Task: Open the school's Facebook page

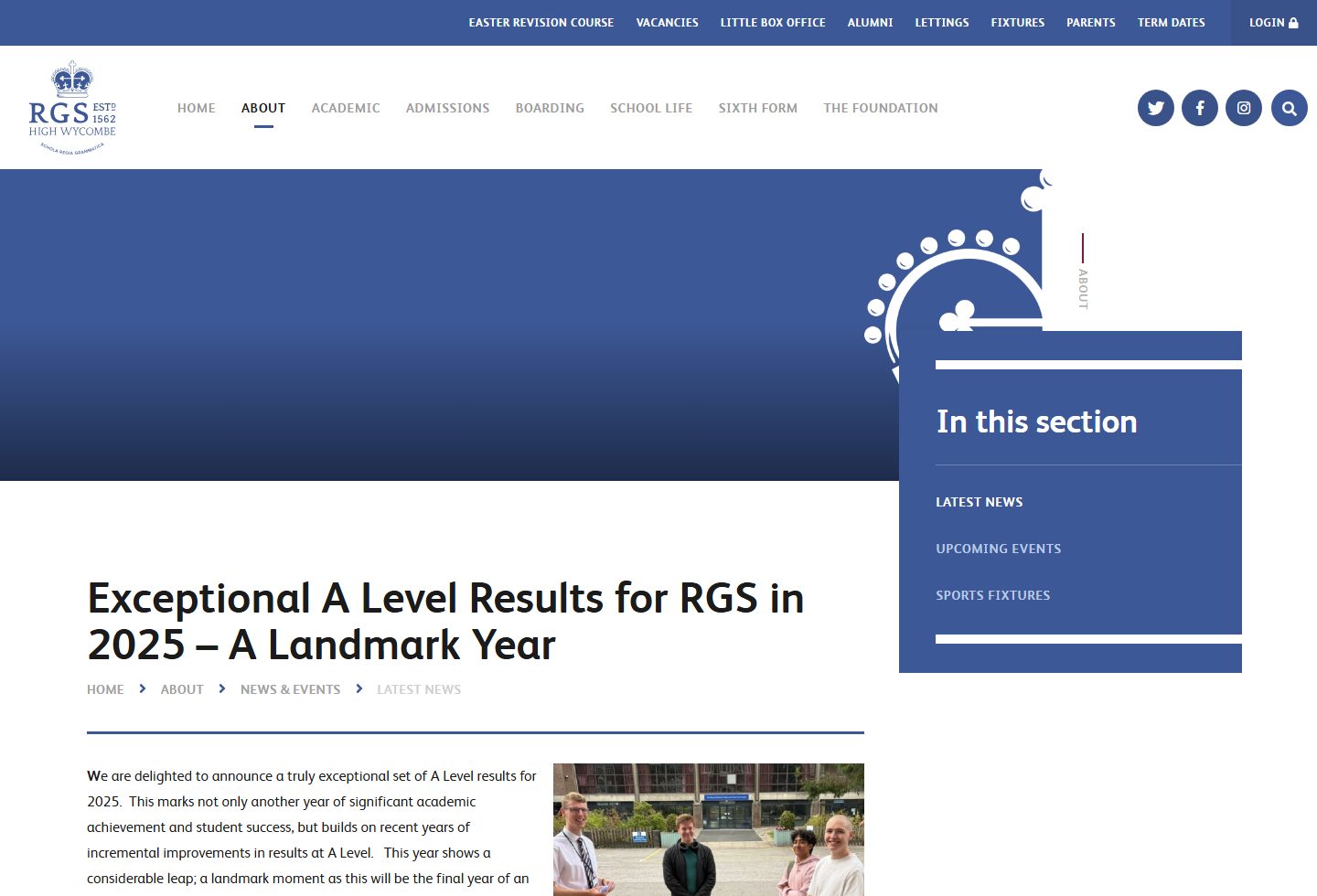Action: pos(1199,107)
